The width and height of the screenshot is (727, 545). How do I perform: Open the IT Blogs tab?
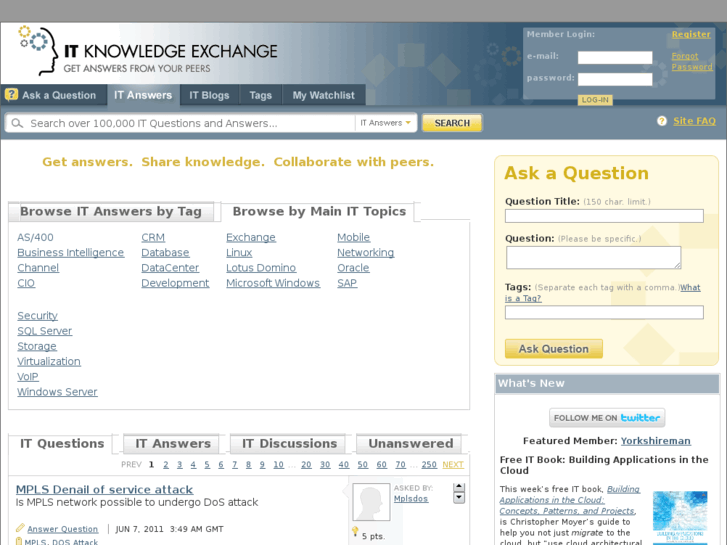pyautogui.click(x=209, y=95)
